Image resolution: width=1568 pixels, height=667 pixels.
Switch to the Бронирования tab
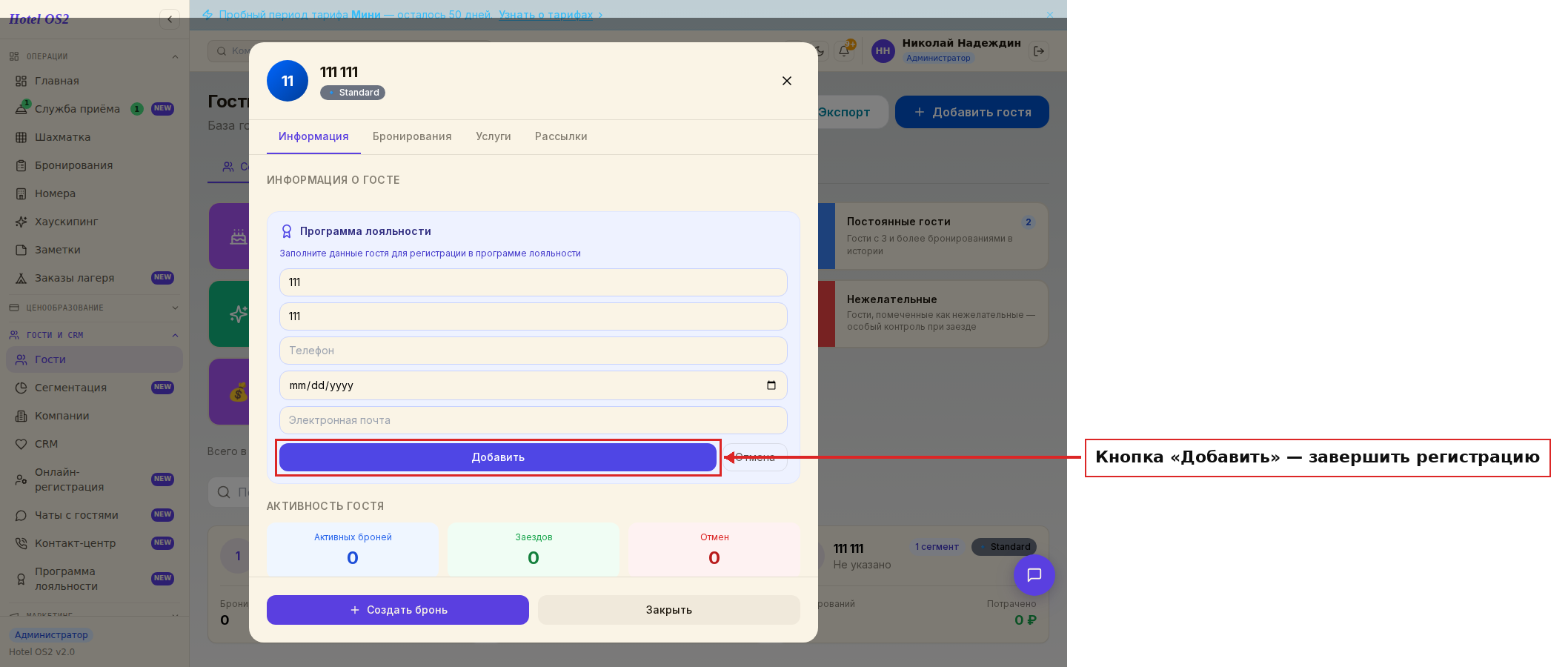pos(412,136)
